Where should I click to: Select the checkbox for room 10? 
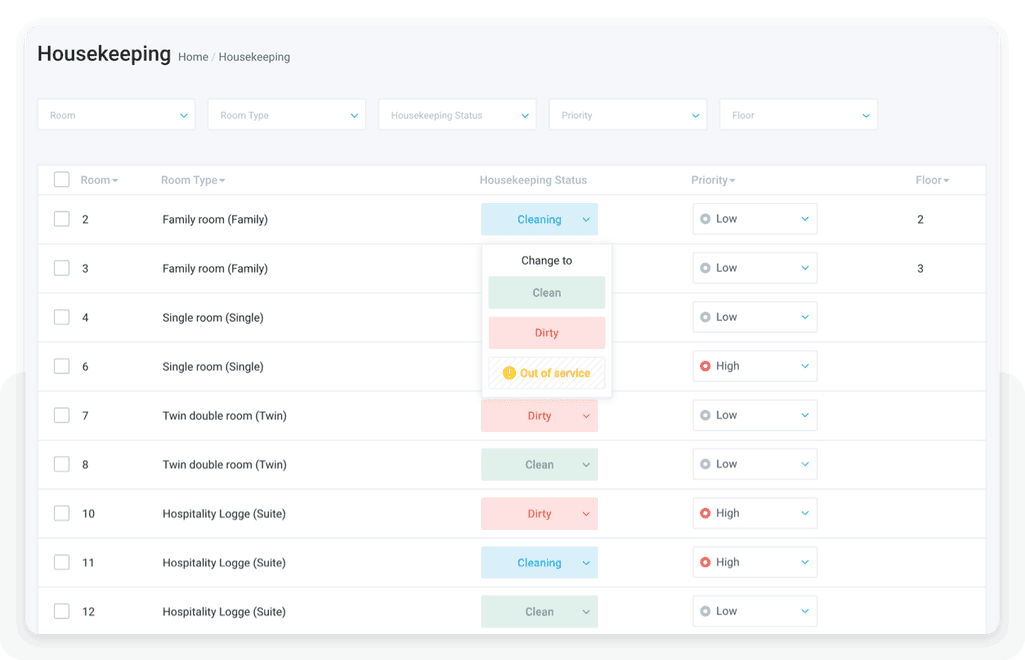coord(61,513)
